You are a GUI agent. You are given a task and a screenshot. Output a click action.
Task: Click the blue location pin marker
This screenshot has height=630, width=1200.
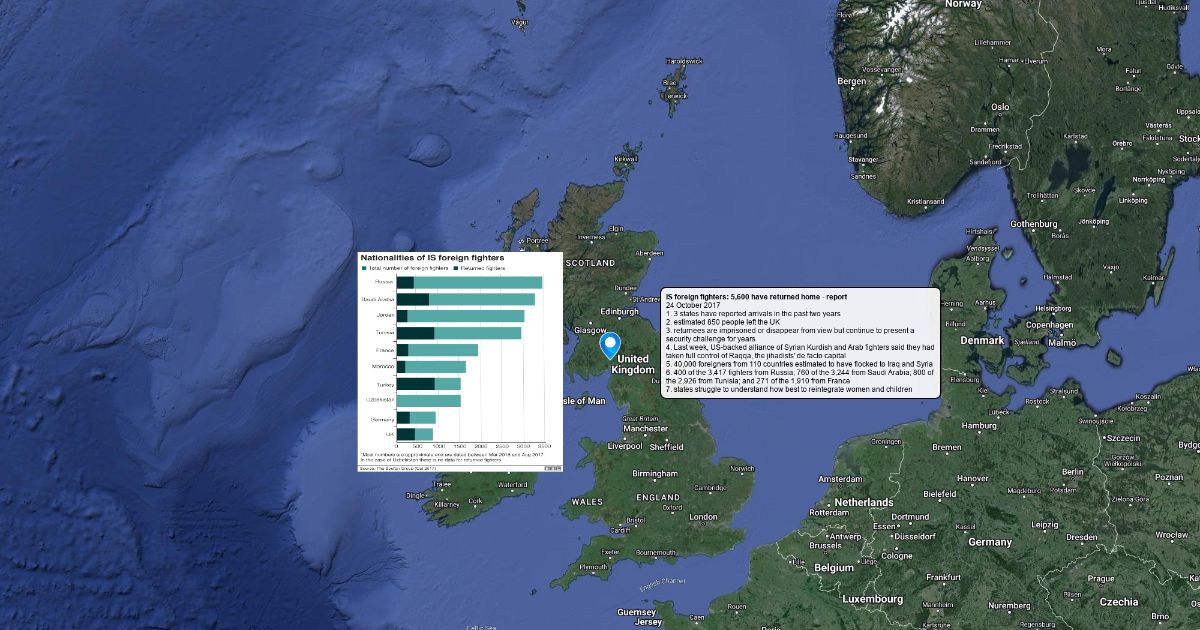[610, 345]
